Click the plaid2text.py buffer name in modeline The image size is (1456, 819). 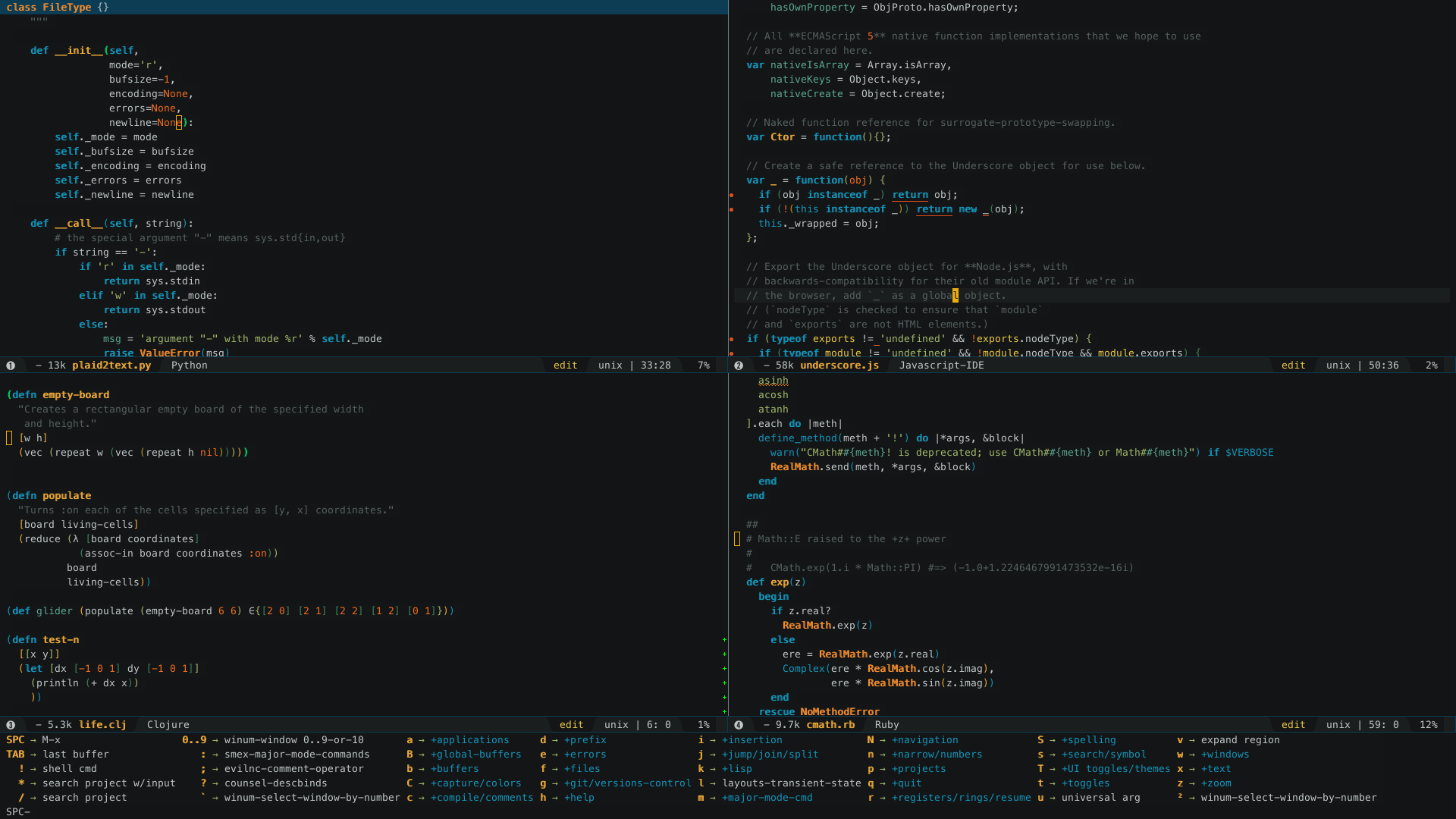click(x=111, y=366)
